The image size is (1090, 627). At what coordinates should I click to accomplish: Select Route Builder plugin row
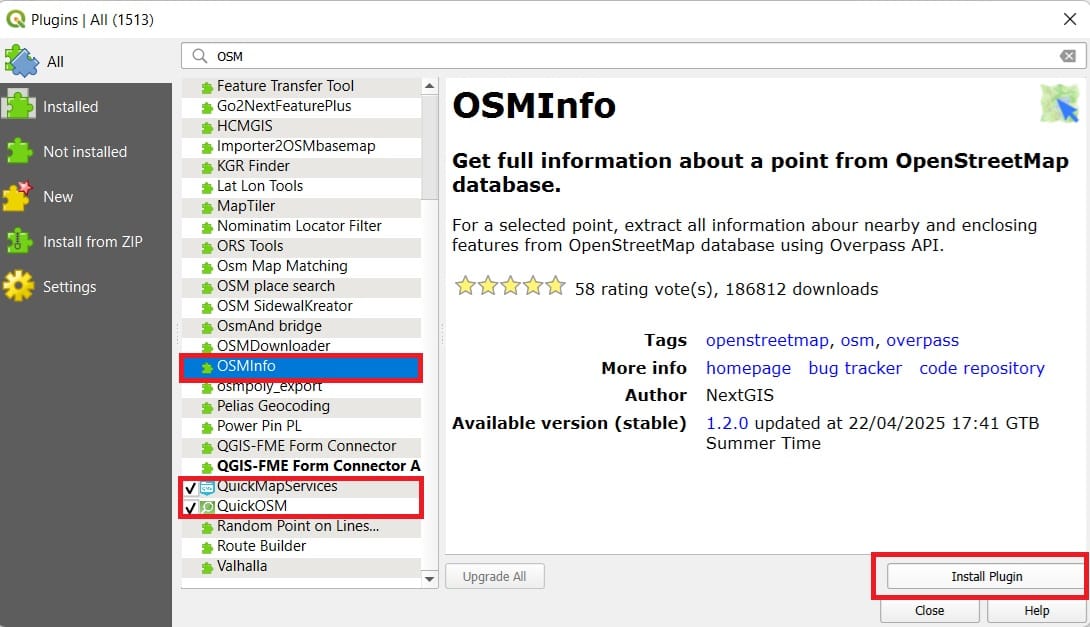point(301,546)
